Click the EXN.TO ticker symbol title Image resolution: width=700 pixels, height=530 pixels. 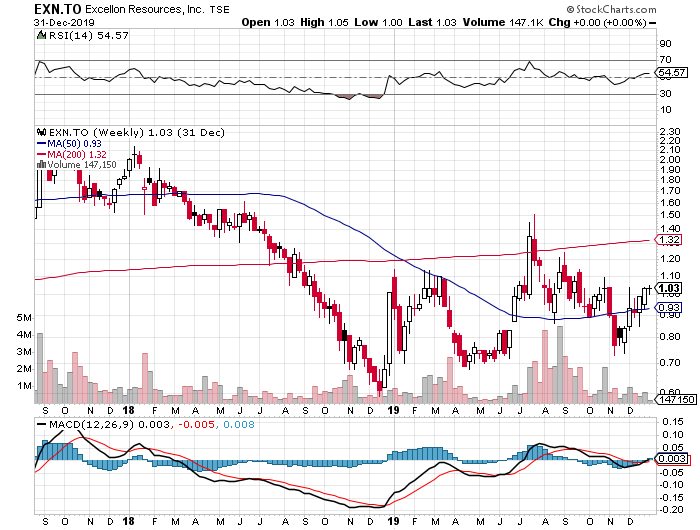click(58, 9)
